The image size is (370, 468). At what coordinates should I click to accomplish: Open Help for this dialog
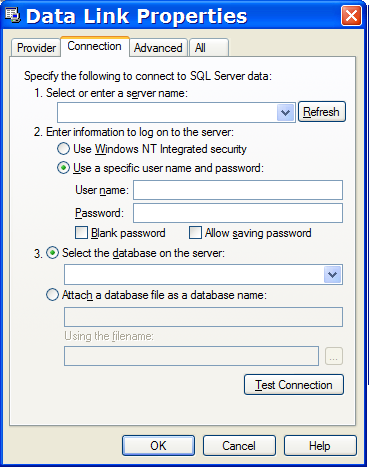pyautogui.click(x=320, y=445)
